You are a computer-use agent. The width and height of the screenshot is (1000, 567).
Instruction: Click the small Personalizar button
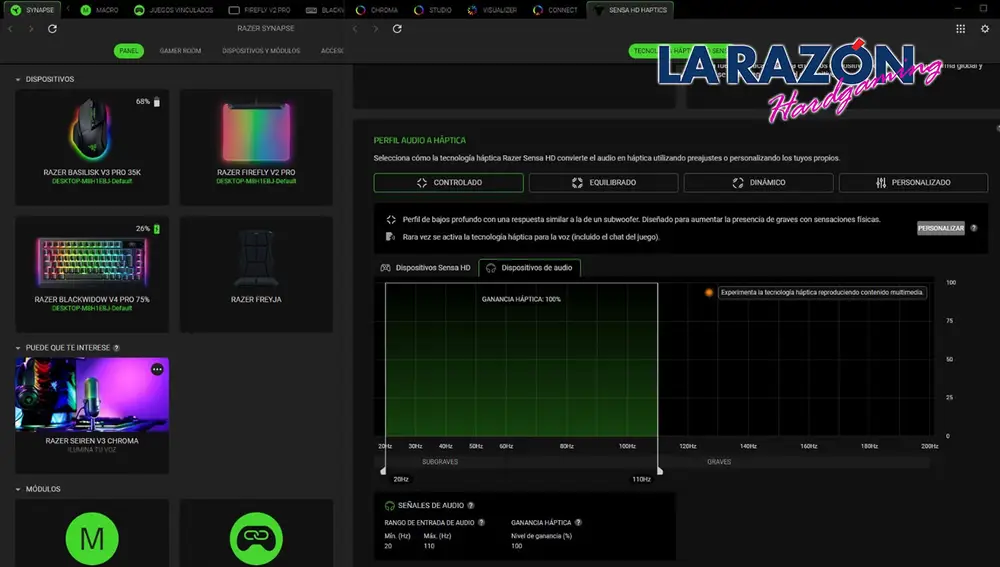(x=941, y=228)
